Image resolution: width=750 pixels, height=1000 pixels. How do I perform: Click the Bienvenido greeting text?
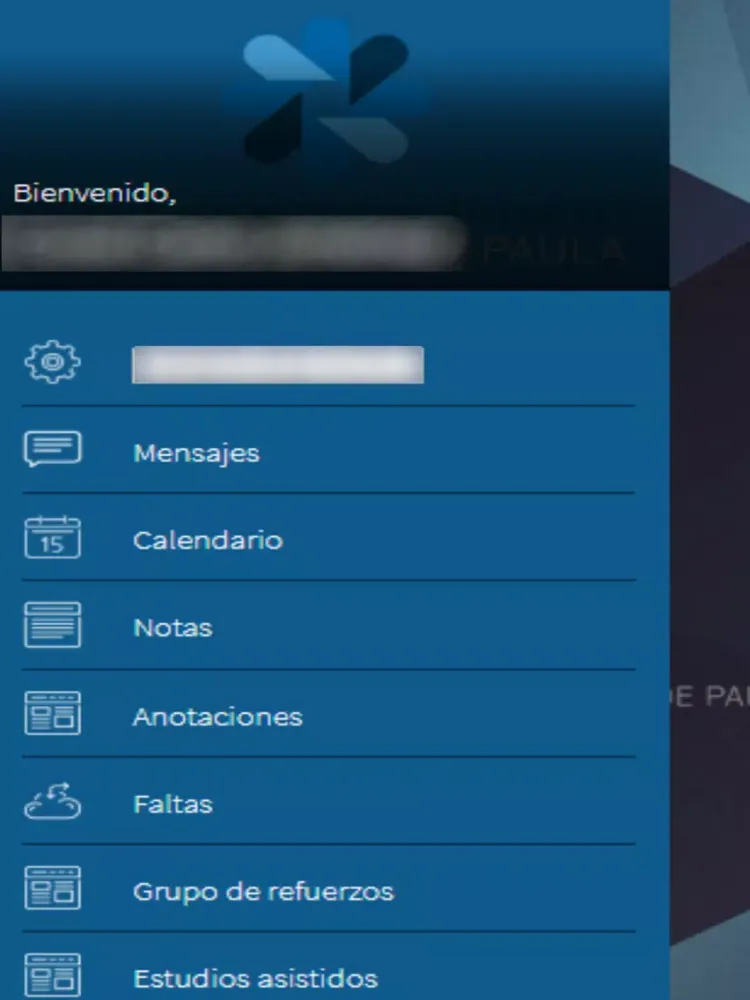pyautogui.click(x=94, y=193)
